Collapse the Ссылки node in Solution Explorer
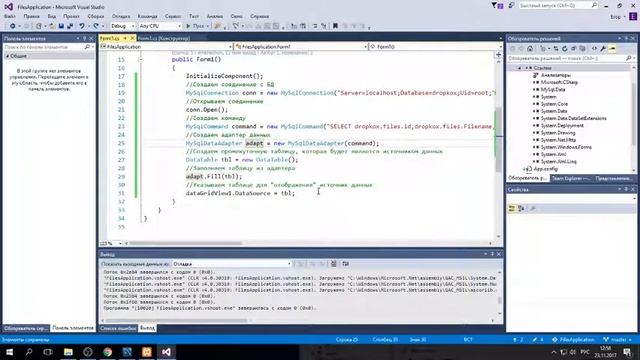This screenshot has height=360, width=640. (519, 68)
